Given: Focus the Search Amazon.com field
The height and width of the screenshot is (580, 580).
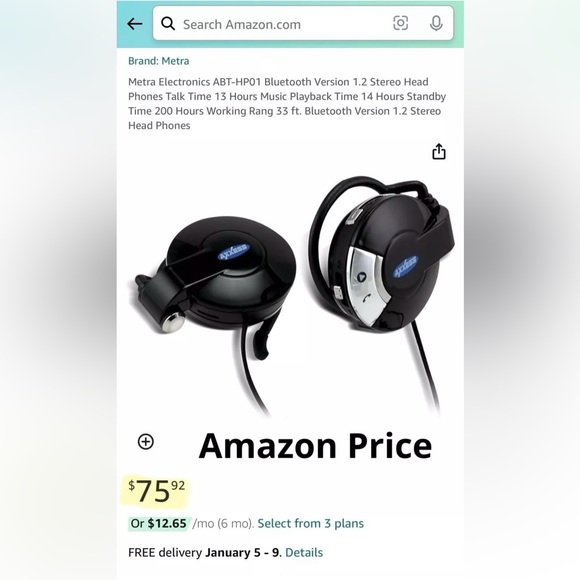Looking at the screenshot, I should (x=303, y=23).
